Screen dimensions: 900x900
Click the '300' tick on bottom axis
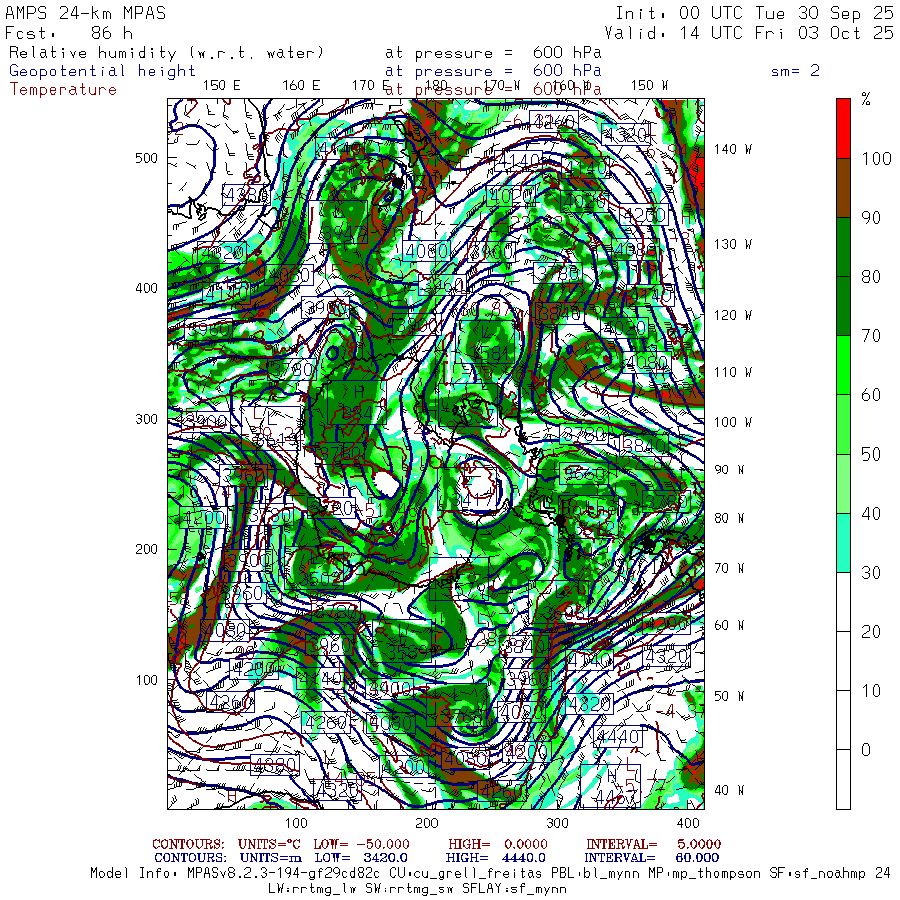pos(557,823)
